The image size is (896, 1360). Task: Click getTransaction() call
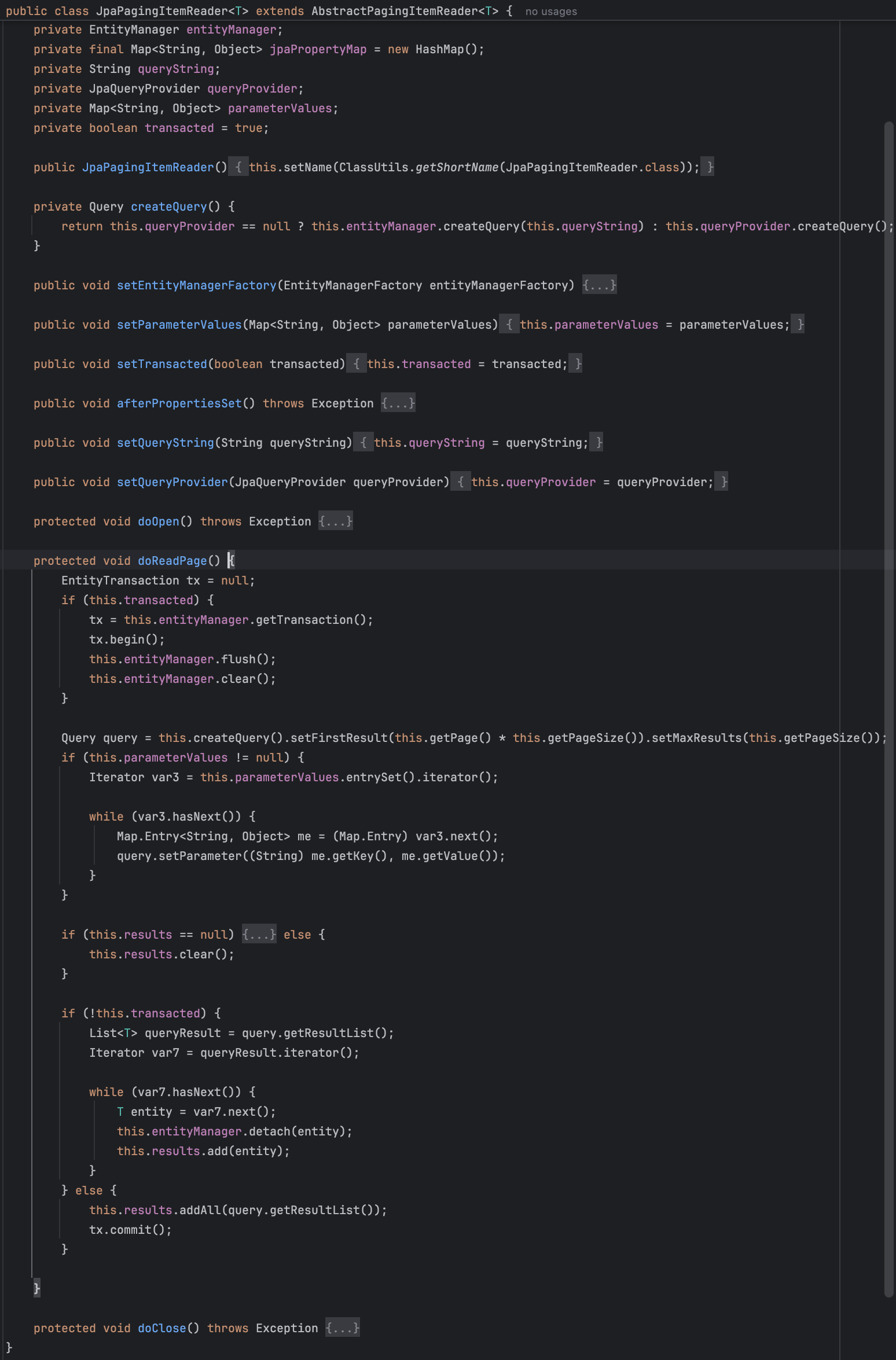point(311,620)
